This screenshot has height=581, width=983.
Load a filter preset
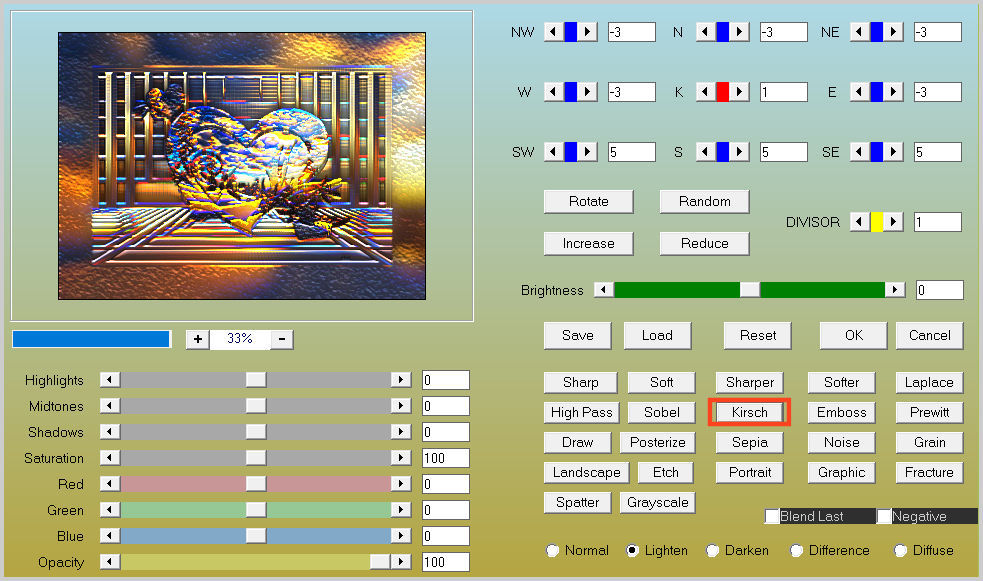coord(657,336)
